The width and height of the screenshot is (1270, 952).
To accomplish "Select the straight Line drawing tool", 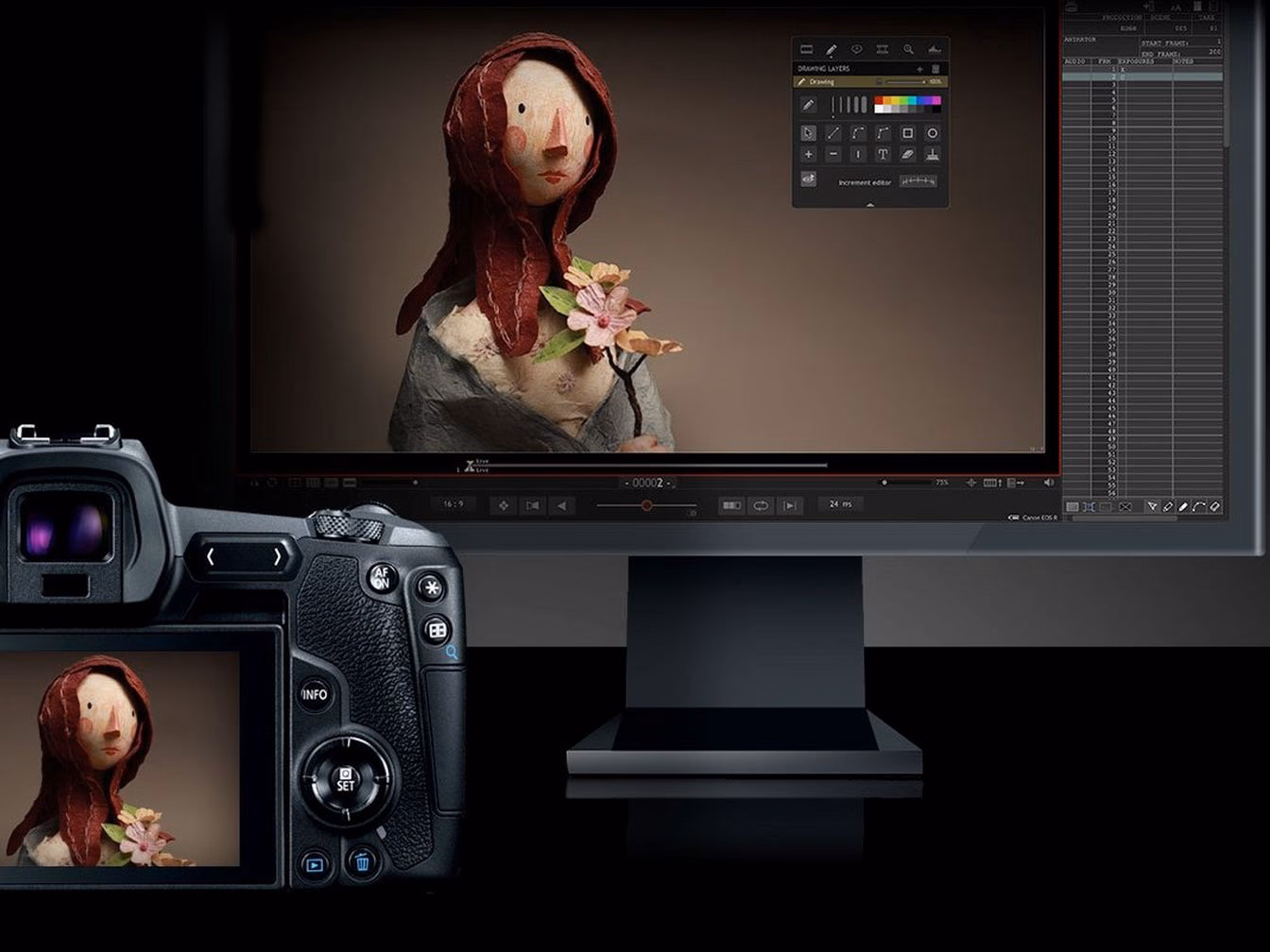I will pyautogui.click(x=832, y=133).
